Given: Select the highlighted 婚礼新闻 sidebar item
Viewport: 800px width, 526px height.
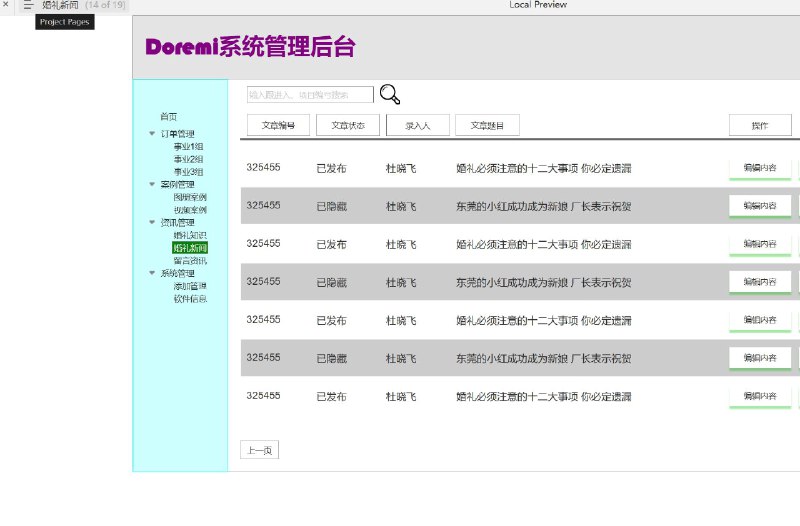Looking at the screenshot, I should [x=190, y=248].
